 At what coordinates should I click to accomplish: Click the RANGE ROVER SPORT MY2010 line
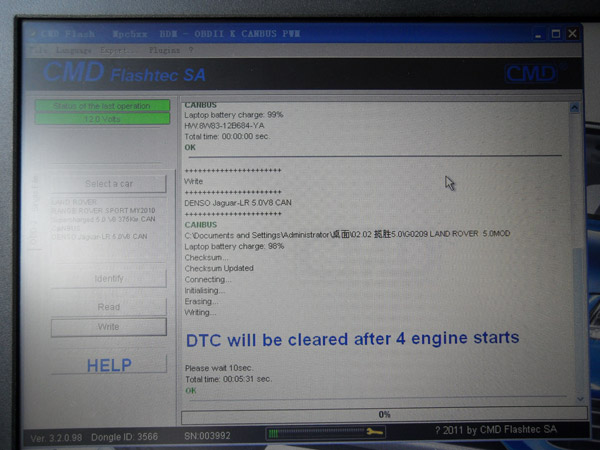click(103, 210)
